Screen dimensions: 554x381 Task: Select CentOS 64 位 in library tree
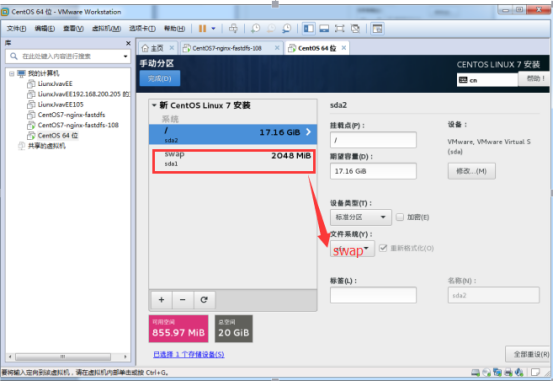coord(58,135)
